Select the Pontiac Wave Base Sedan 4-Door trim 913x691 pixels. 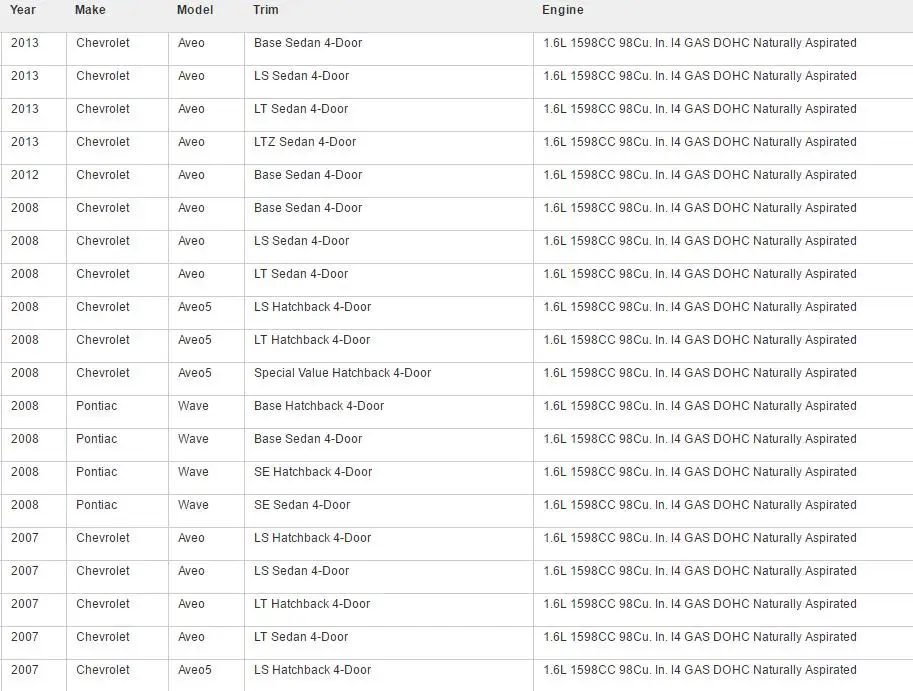(x=307, y=439)
